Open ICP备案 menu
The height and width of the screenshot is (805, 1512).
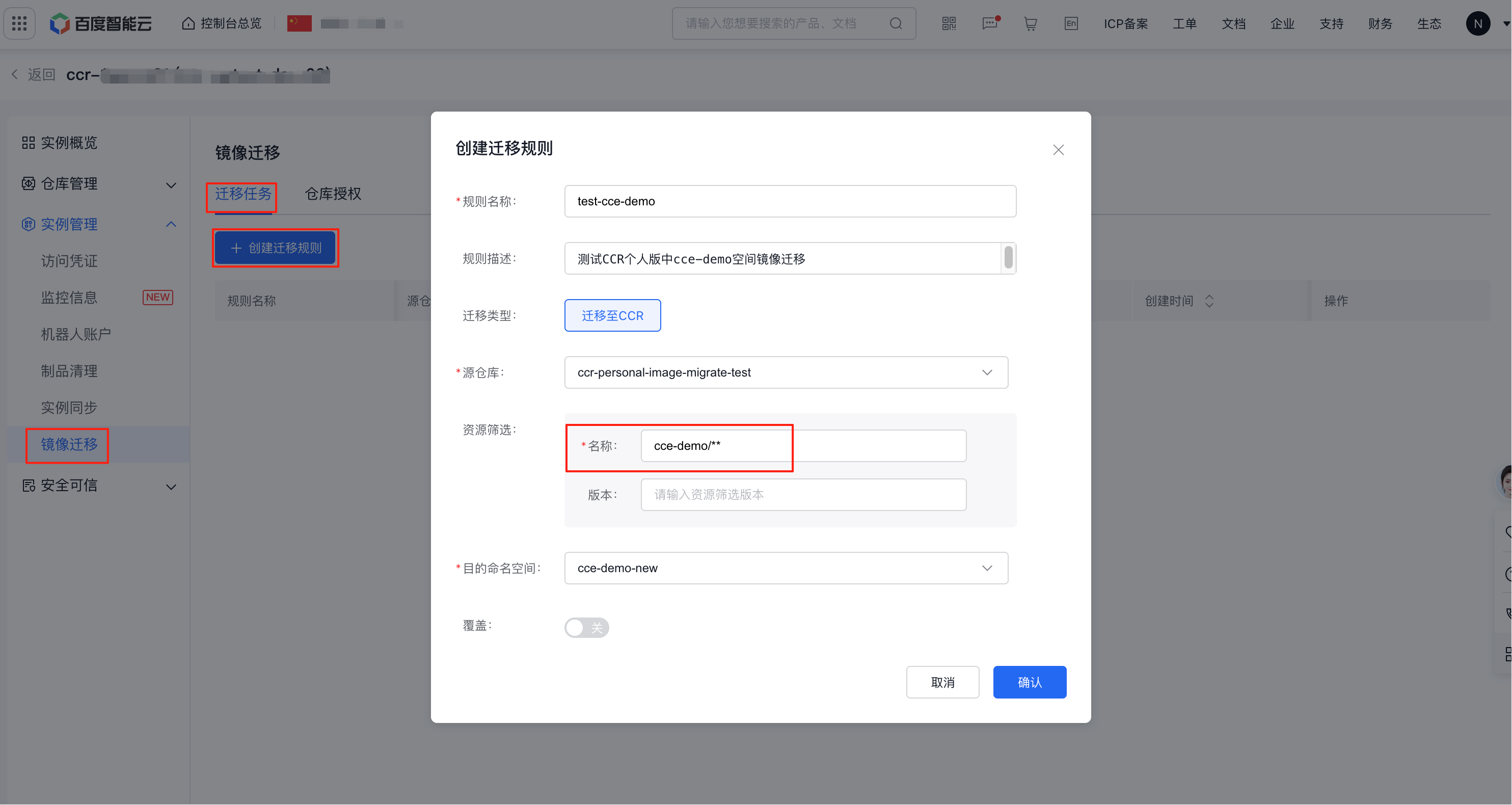[x=1126, y=23]
